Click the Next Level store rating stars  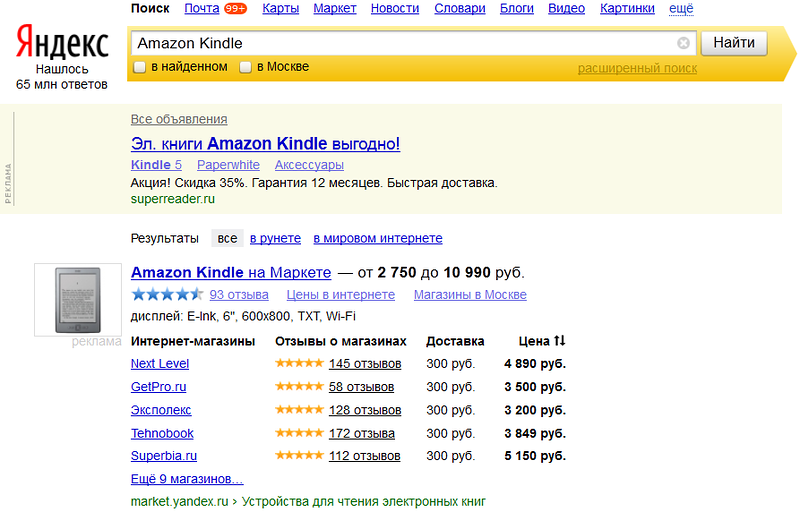(x=299, y=364)
